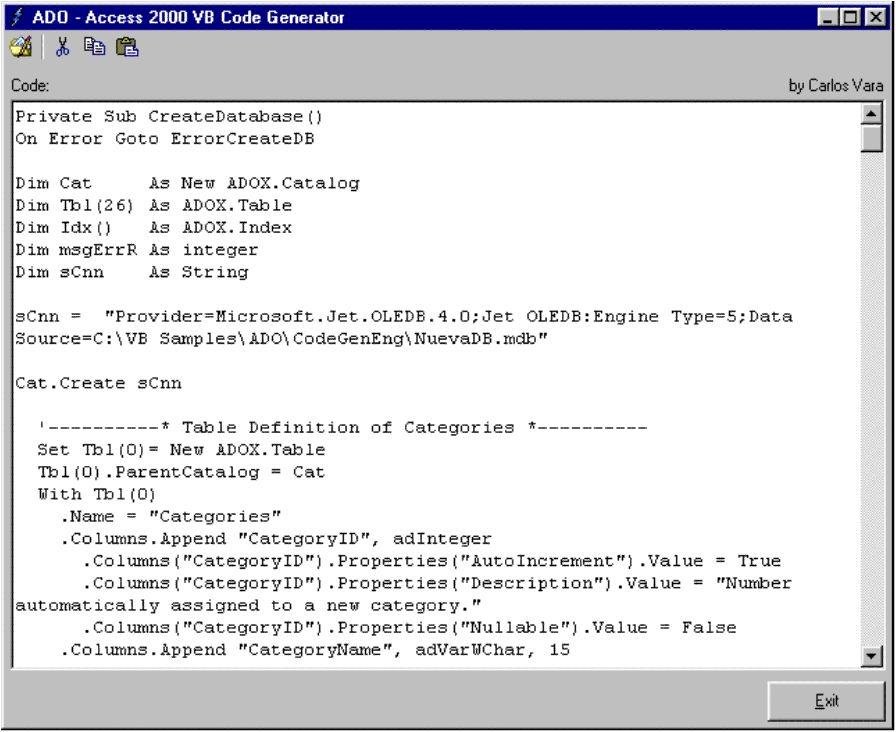Click the "Cat.Create sCnn" line

(98, 383)
